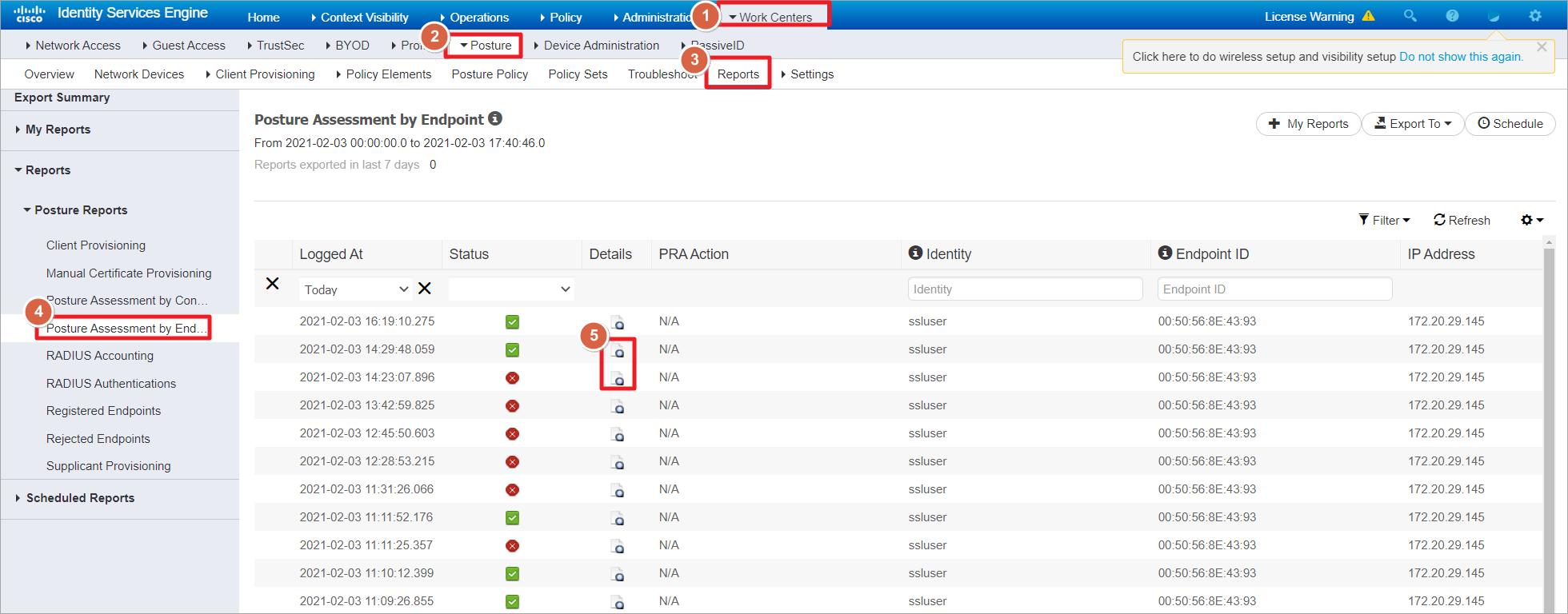Open details icon for 11:11:25.357 row

click(618, 546)
